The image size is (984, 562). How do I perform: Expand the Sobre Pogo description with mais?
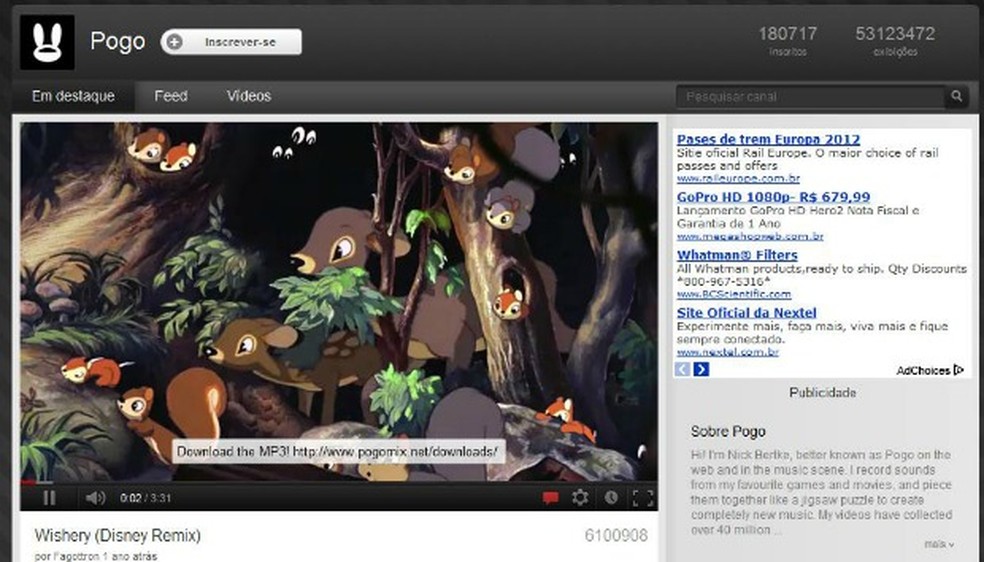pos(939,544)
